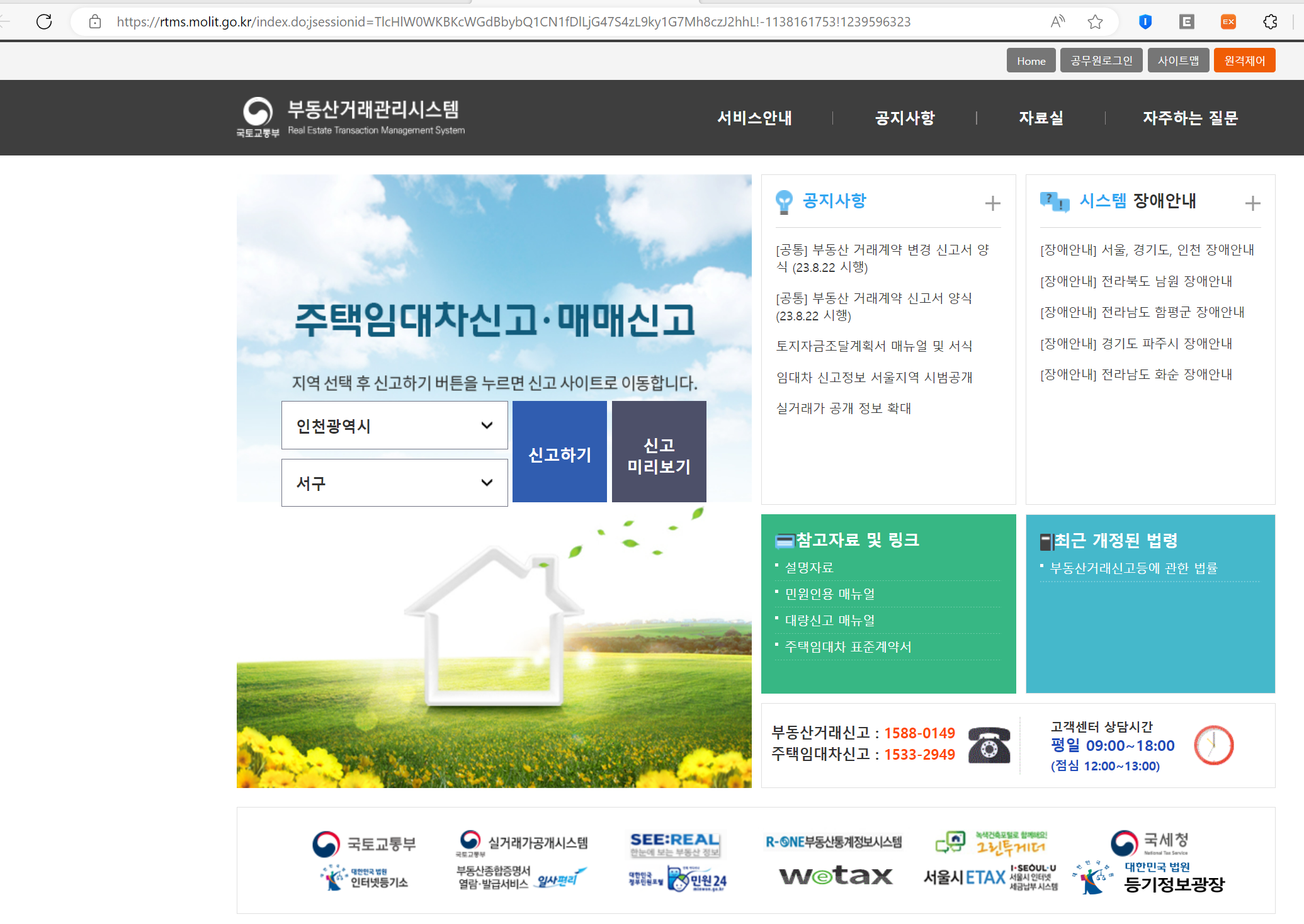Open the 자료실 menu item
The width and height of the screenshot is (1304, 924).
[1041, 118]
